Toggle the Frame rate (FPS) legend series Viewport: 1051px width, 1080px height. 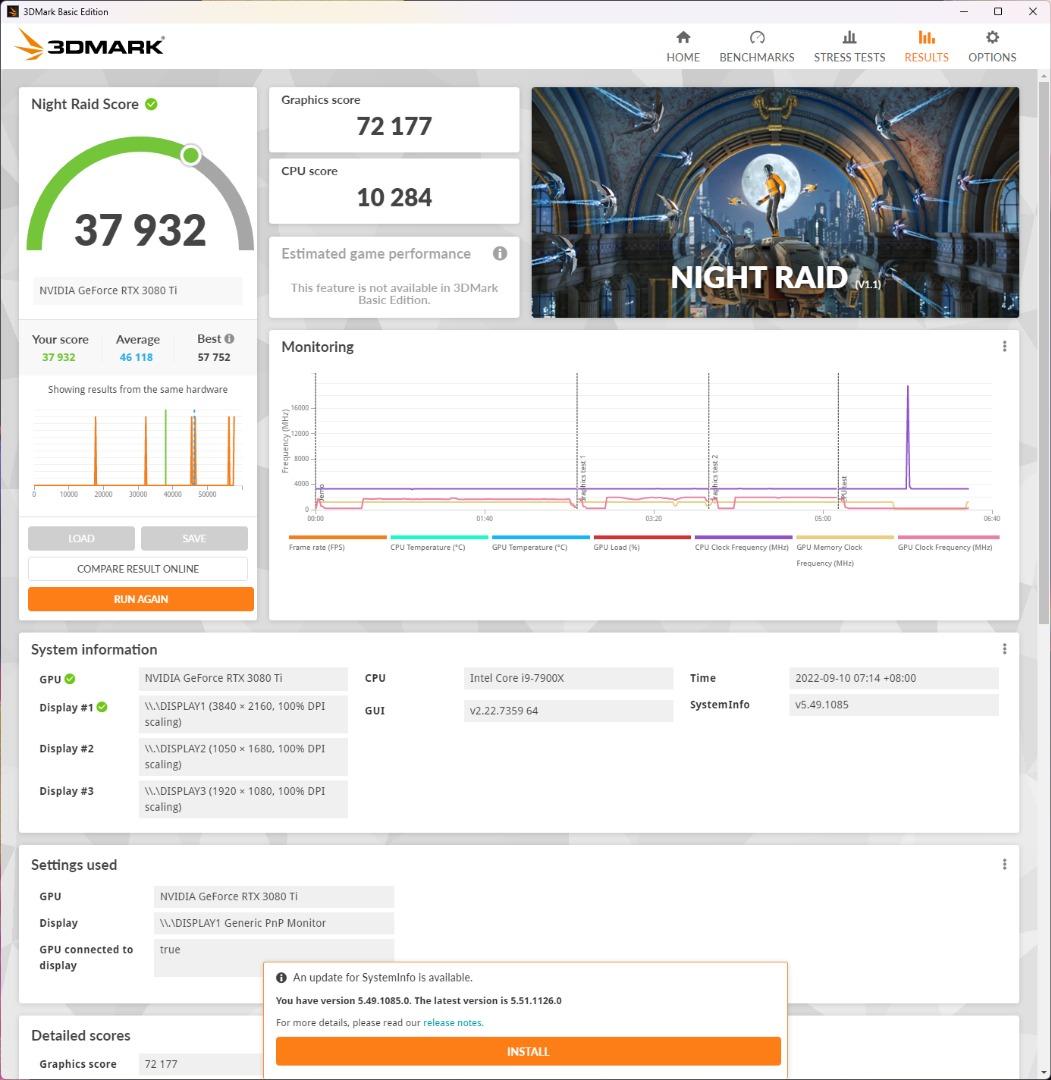pos(337,538)
